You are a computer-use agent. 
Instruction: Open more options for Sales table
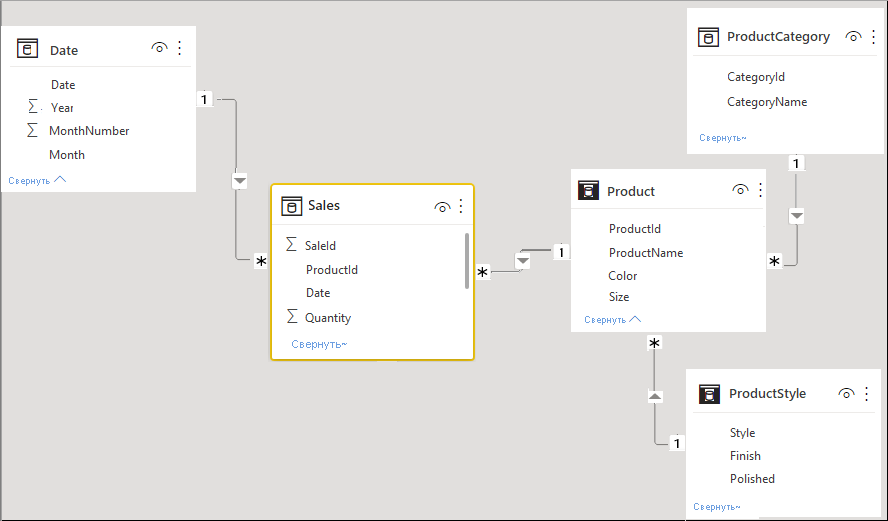pyautogui.click(x=461, y=206)
